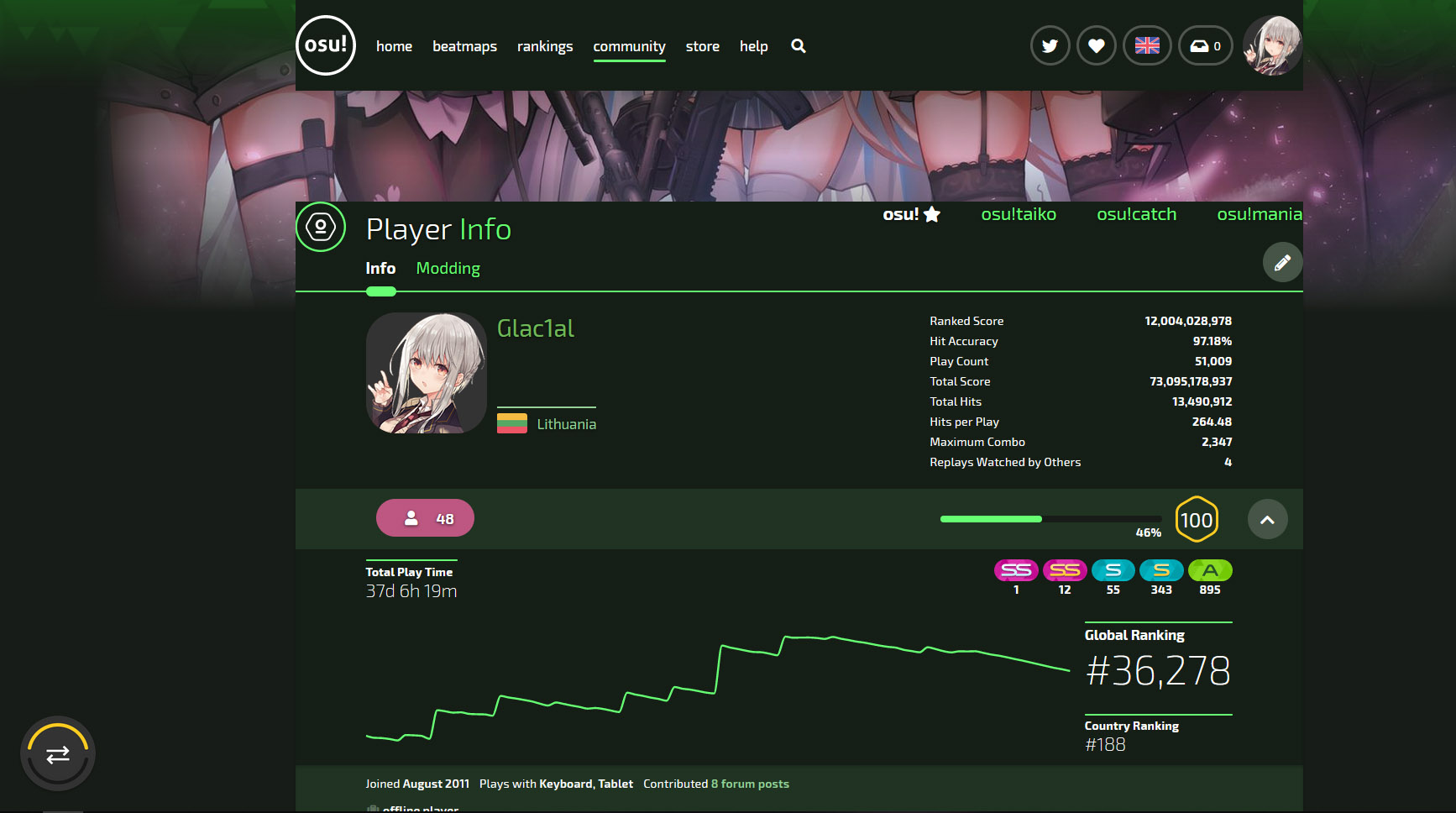The width and height of the screenshot is (1456, 813).
Task: Click the Lithuania flag icon
Action: pyautogui.click(x=512, y=423)
